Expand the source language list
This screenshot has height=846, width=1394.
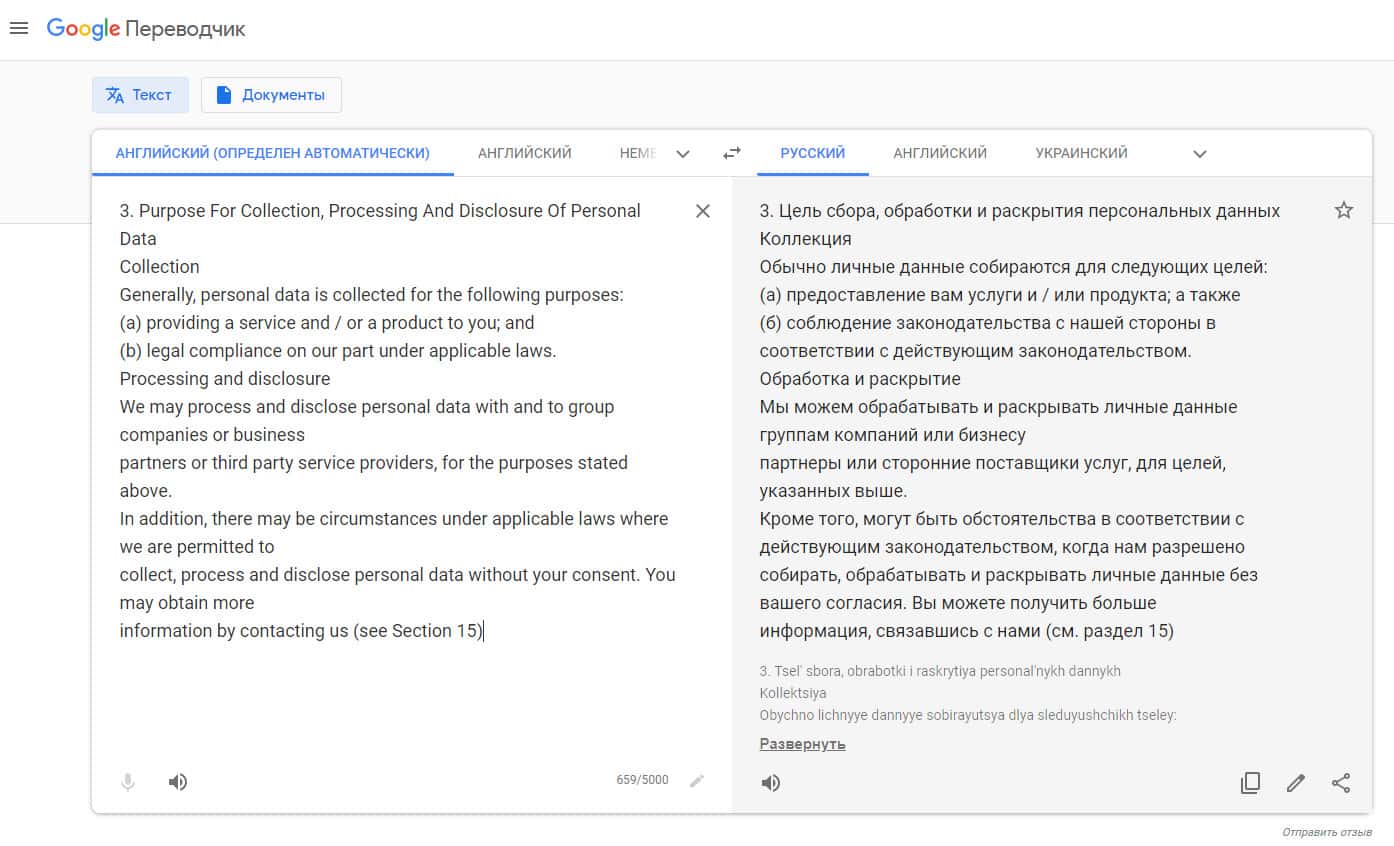[x=683, y=154]
